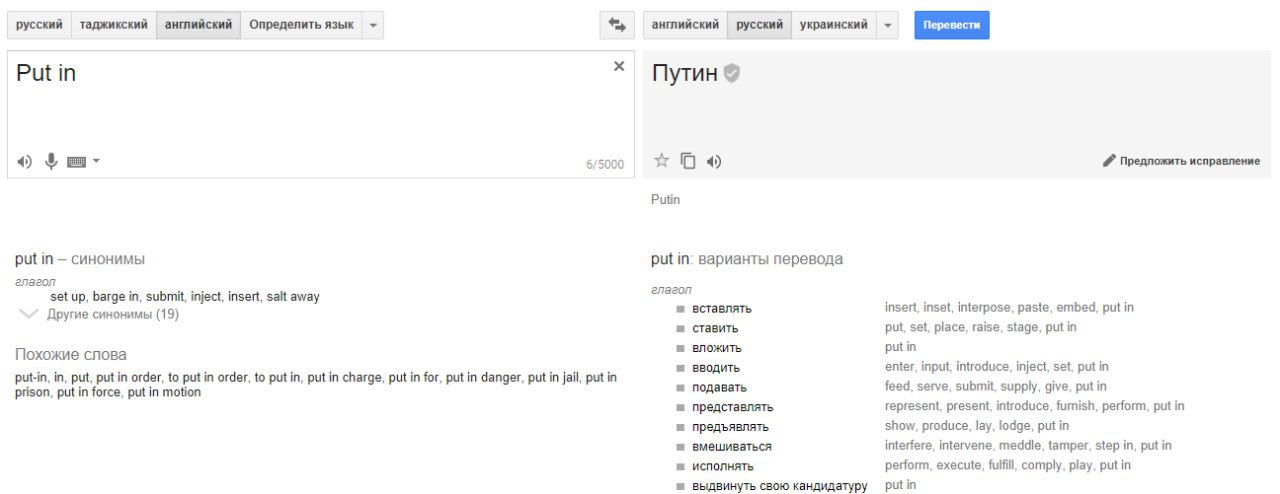
Task: Expand the keyboard input options arrow
Action: (96, 161)
